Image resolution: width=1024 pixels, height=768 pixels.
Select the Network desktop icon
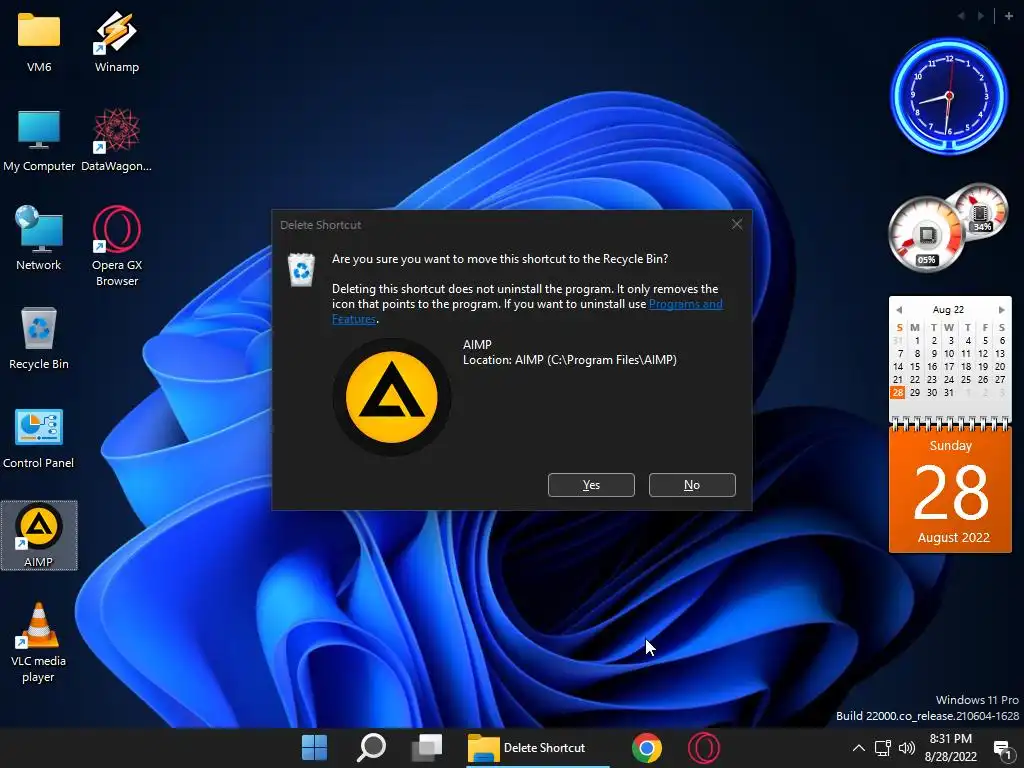click(x=39, y=238)
